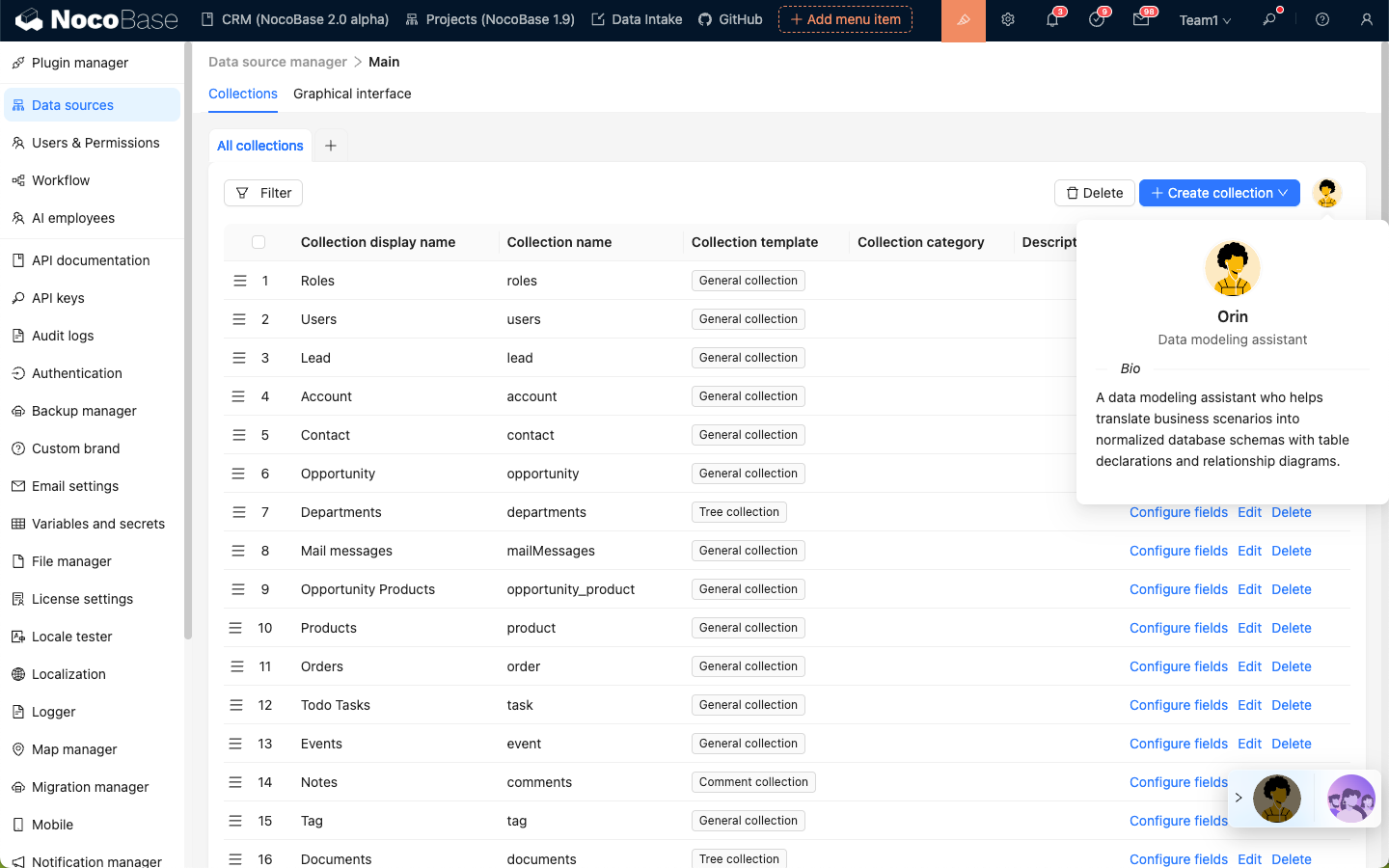This screenshot has height=868, width=1389.
Task: Click the drag handle for the Roles row
Action: [239, 281]
